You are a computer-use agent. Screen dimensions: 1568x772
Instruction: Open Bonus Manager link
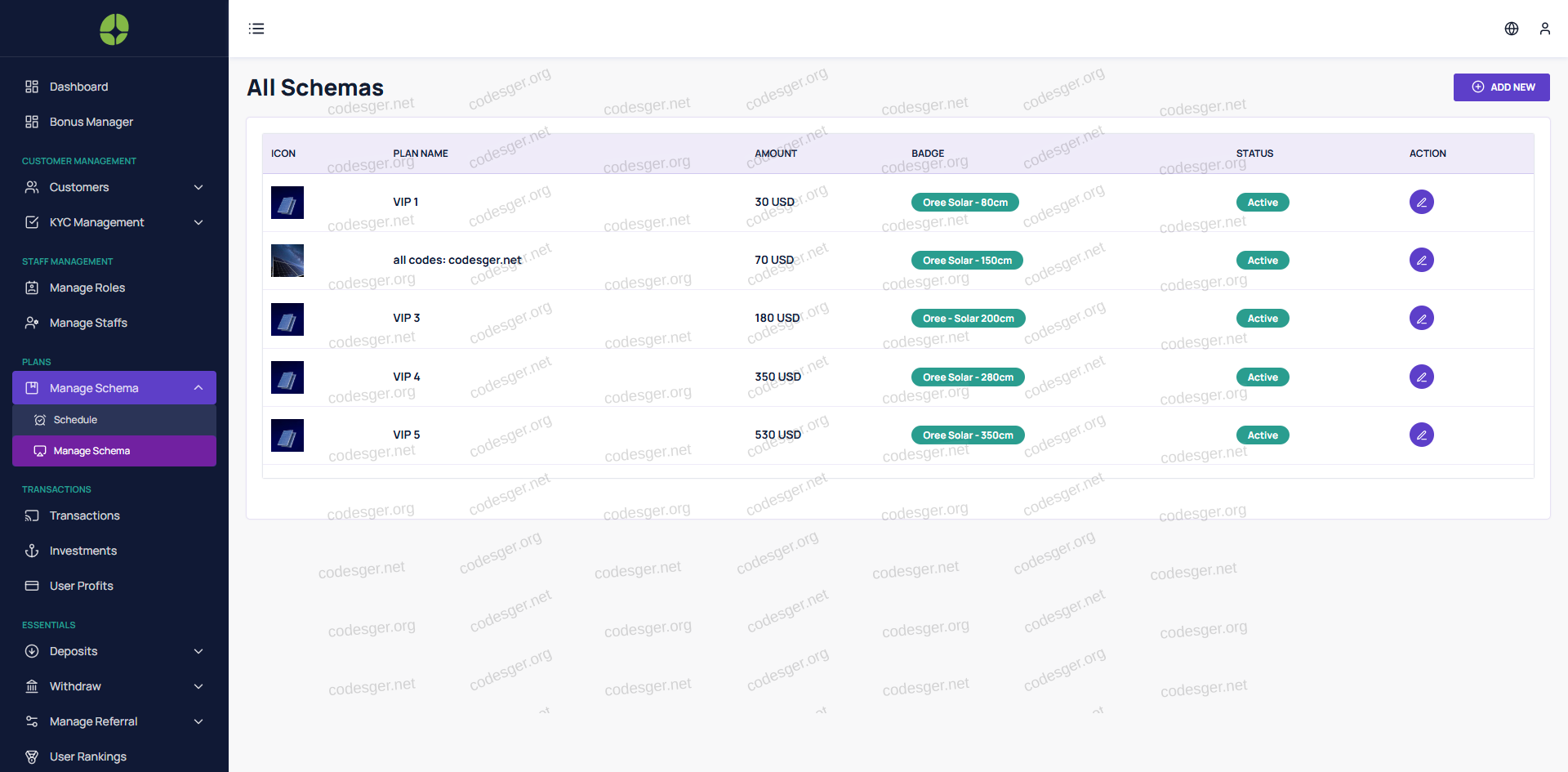click(91, 122)
